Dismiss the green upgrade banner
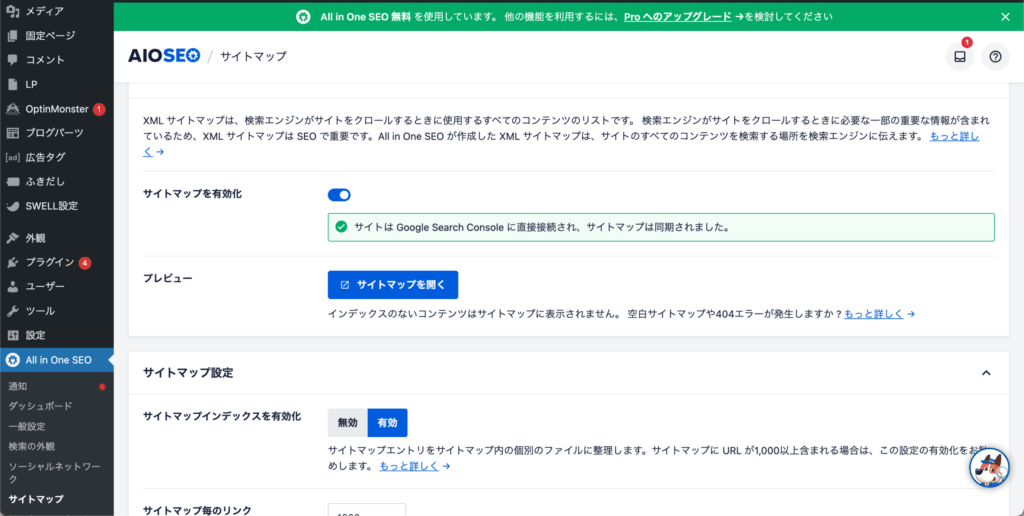 (1005, 17)
